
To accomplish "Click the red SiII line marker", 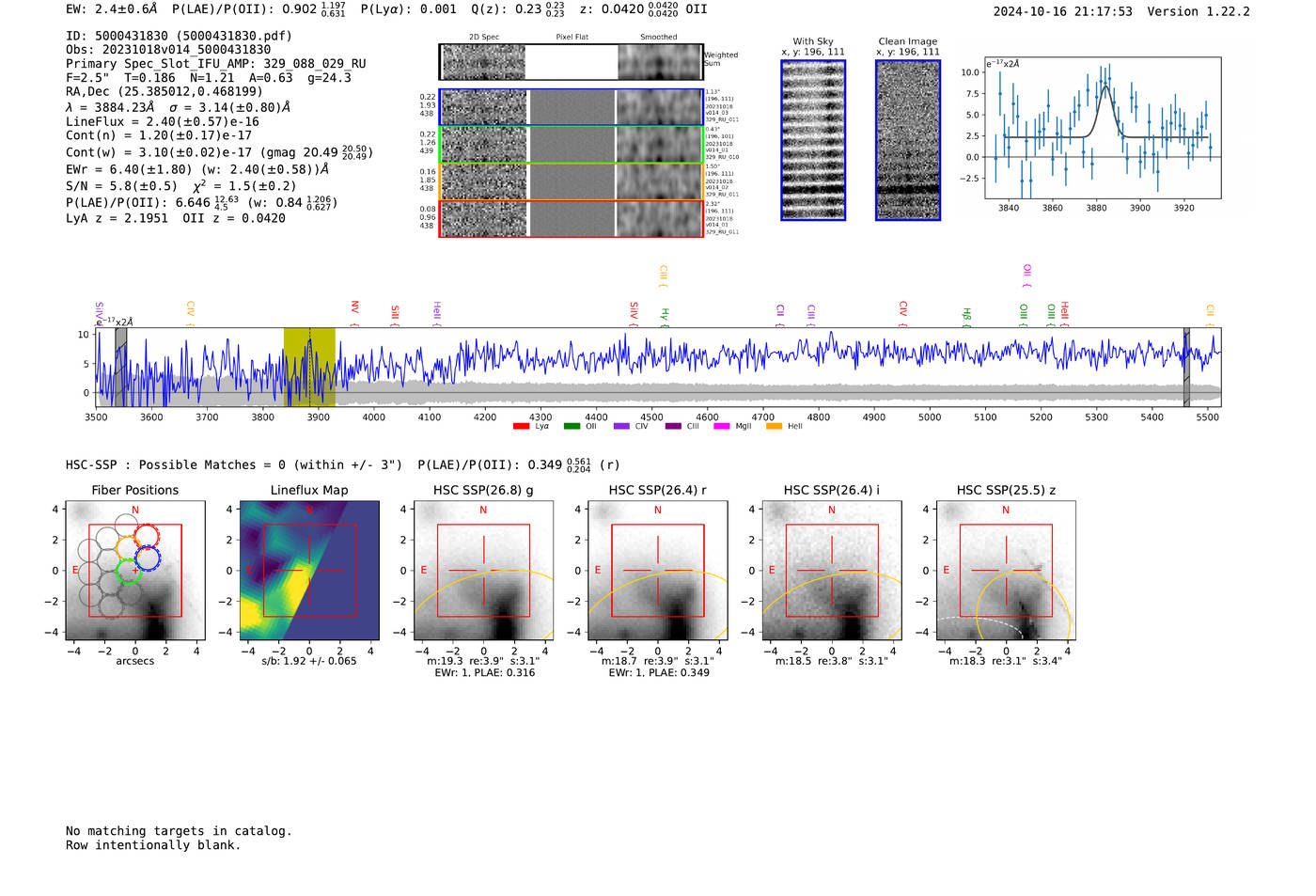I will 395,315.
